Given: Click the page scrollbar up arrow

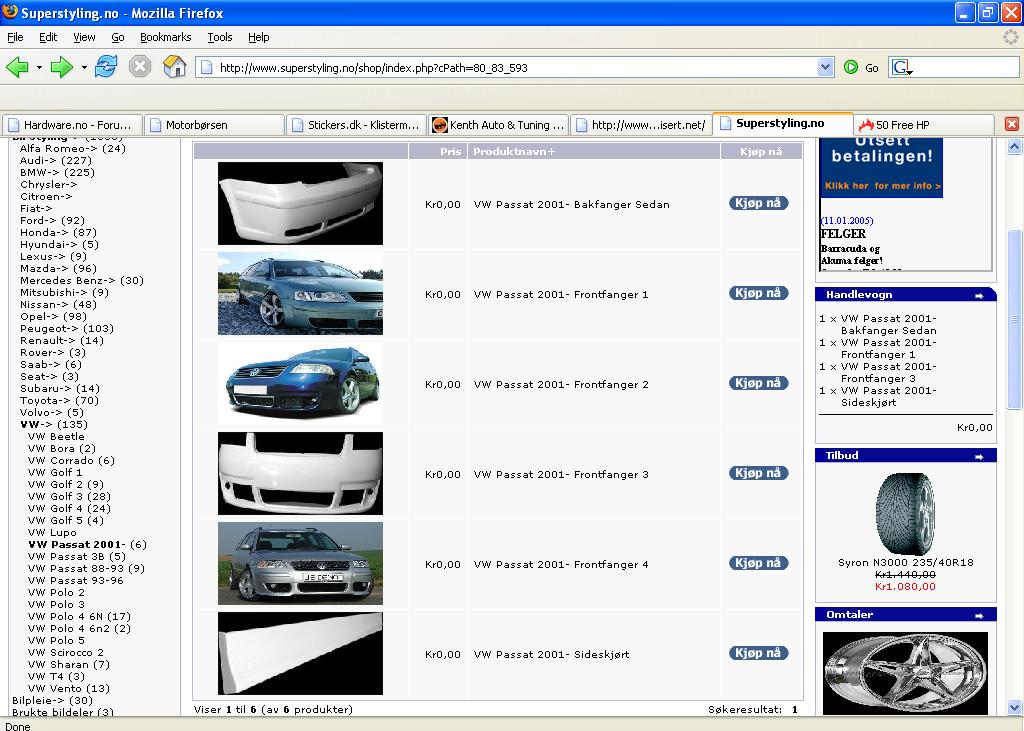Looking at the screenshot, I should pos(1014,146).
